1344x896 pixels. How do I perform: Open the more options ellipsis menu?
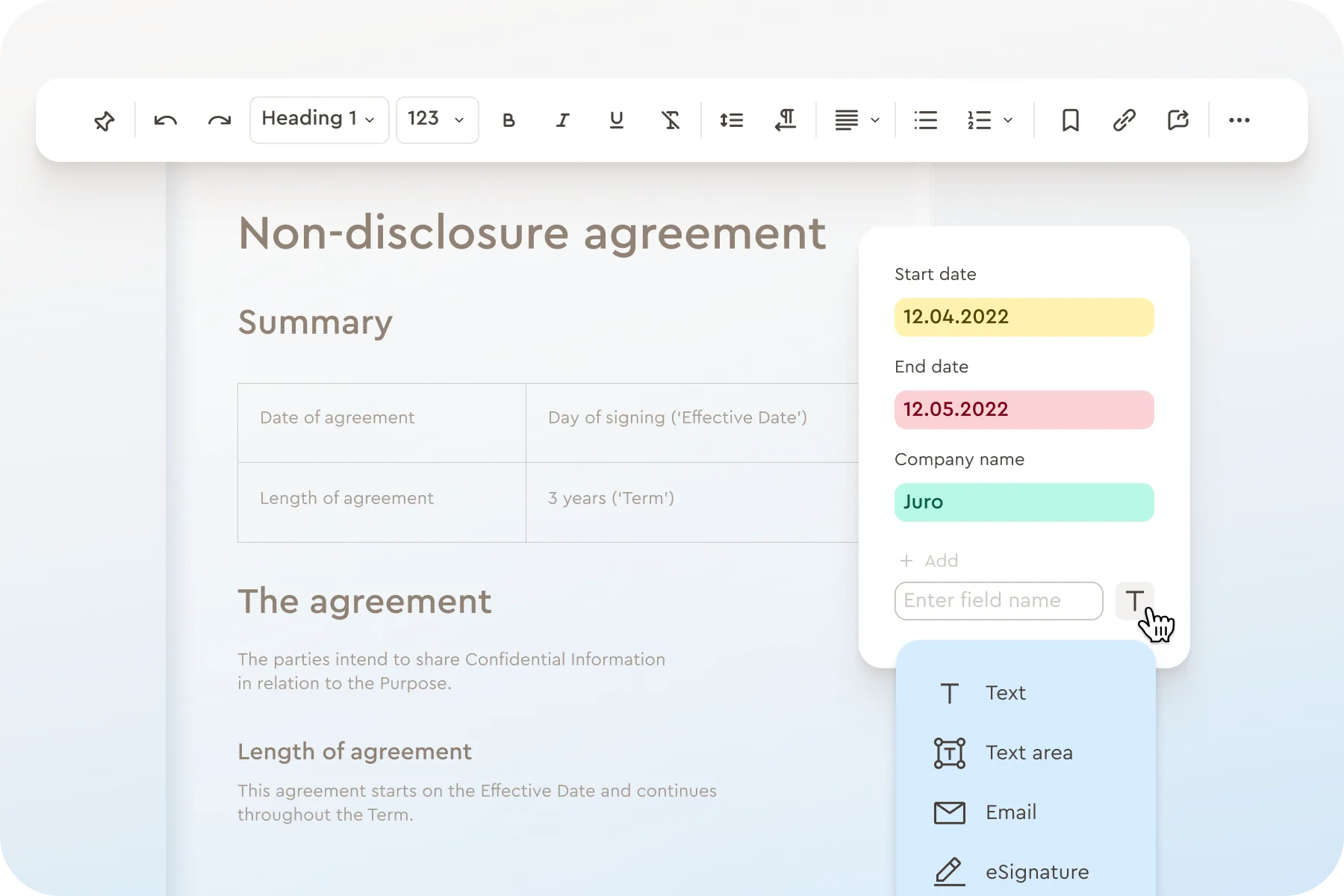tap(1239, 119)
